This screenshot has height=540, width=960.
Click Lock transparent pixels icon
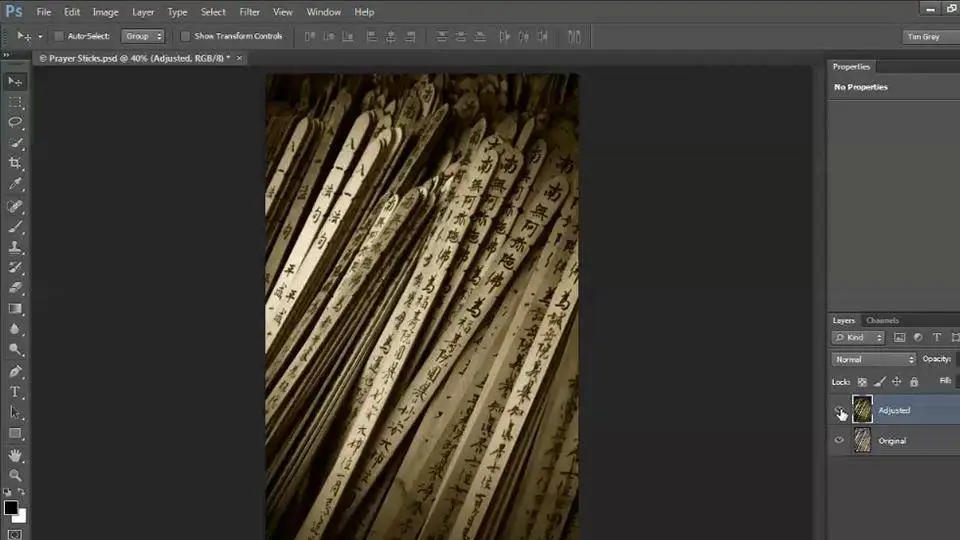[862, 381]
